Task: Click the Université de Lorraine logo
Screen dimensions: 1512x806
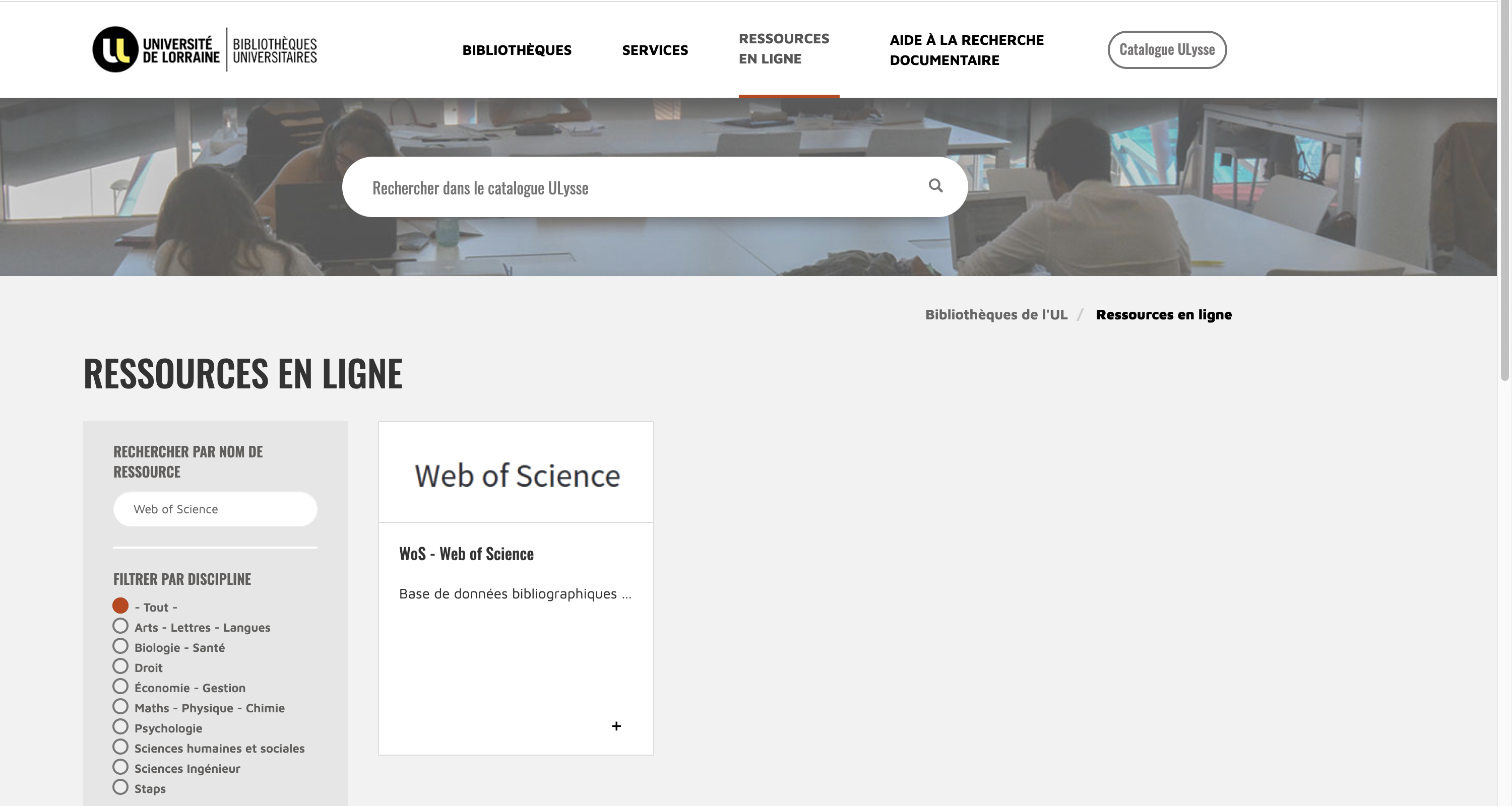Action: [204, 49]
